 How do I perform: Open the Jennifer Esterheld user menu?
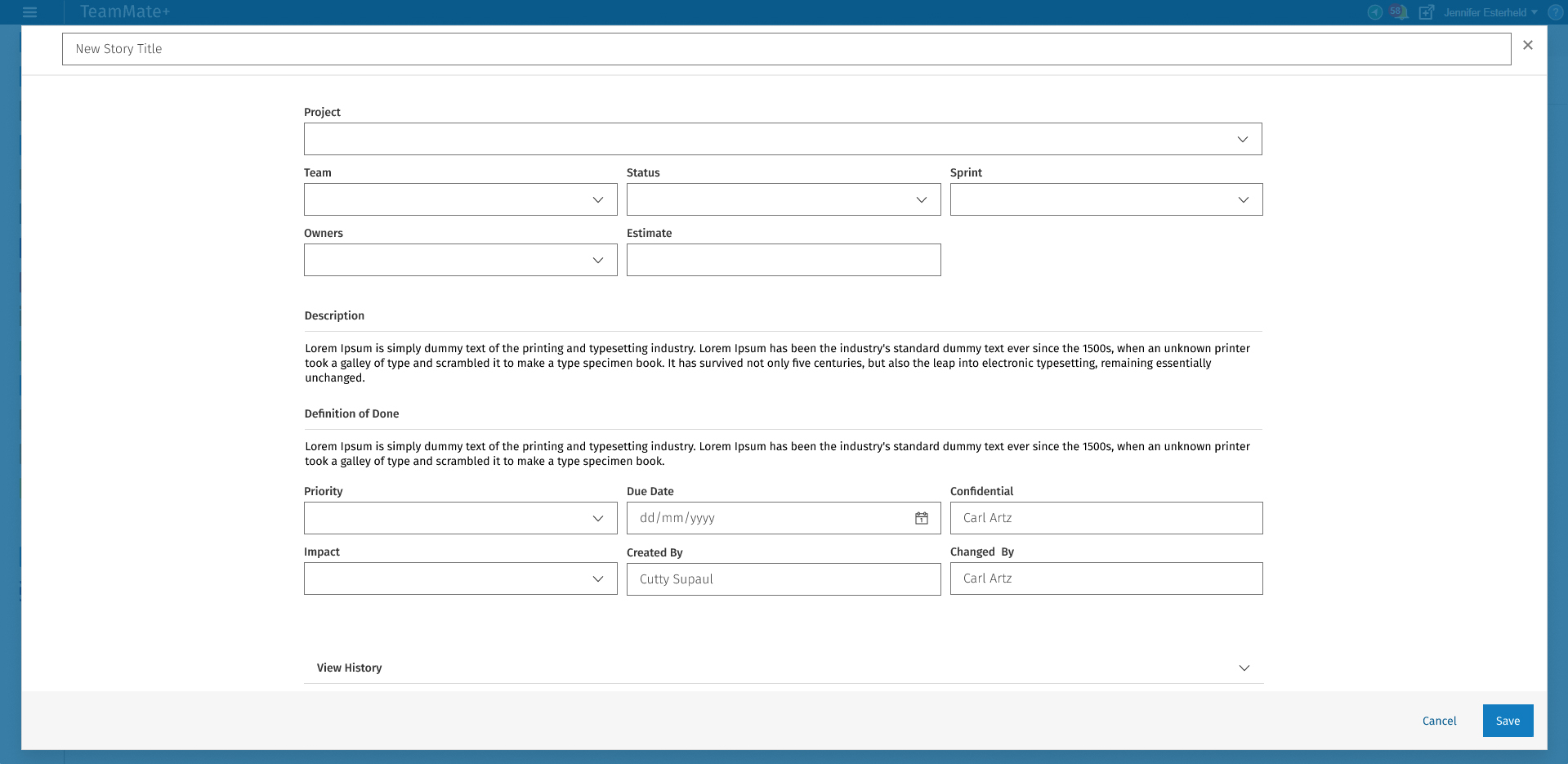(x=1490, y=12)
